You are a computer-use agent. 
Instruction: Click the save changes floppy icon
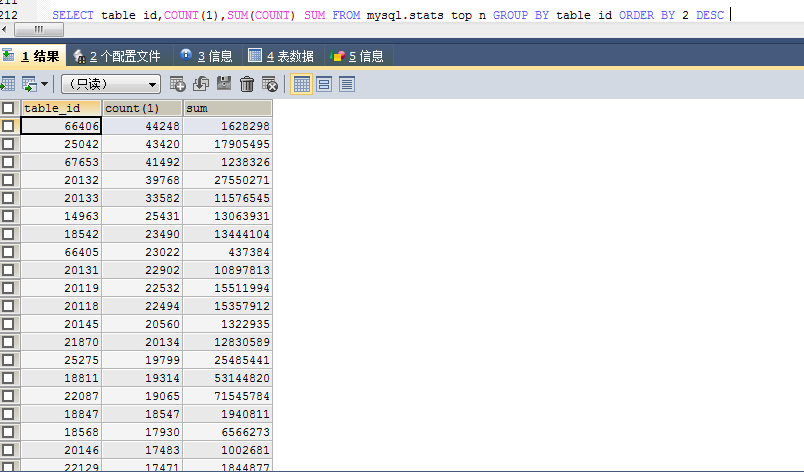224,84
